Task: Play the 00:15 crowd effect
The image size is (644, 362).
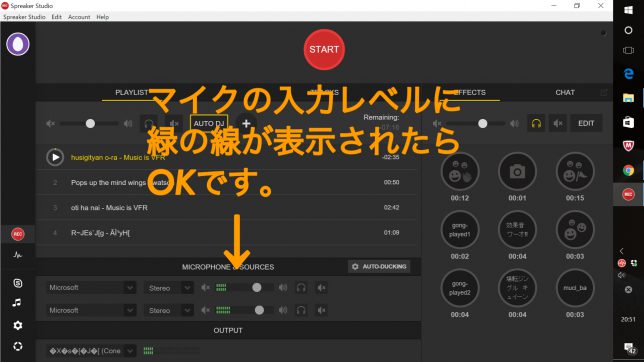Action: coord(575,172)
